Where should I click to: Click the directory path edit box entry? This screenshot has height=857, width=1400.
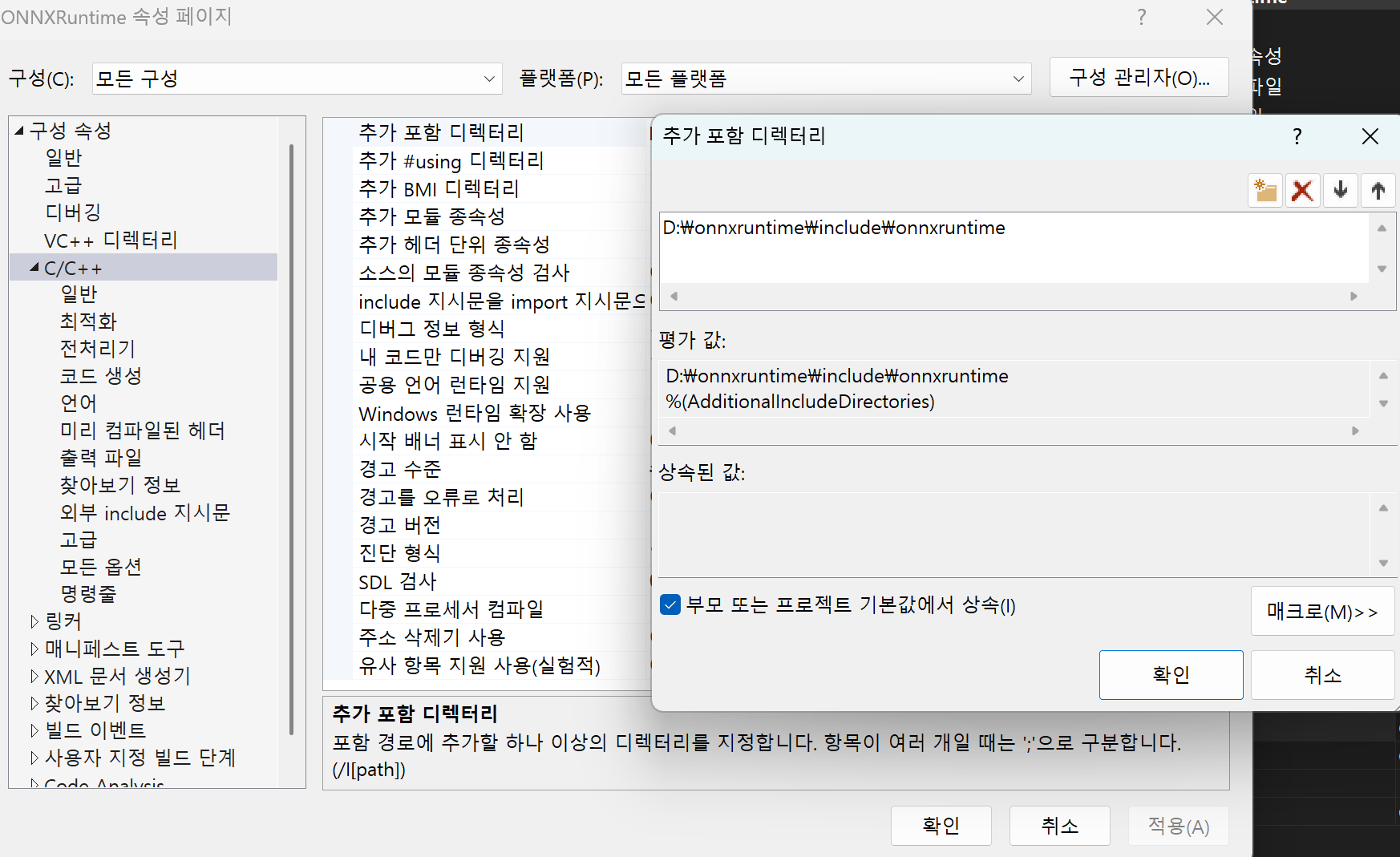click(x=834, y=228)
